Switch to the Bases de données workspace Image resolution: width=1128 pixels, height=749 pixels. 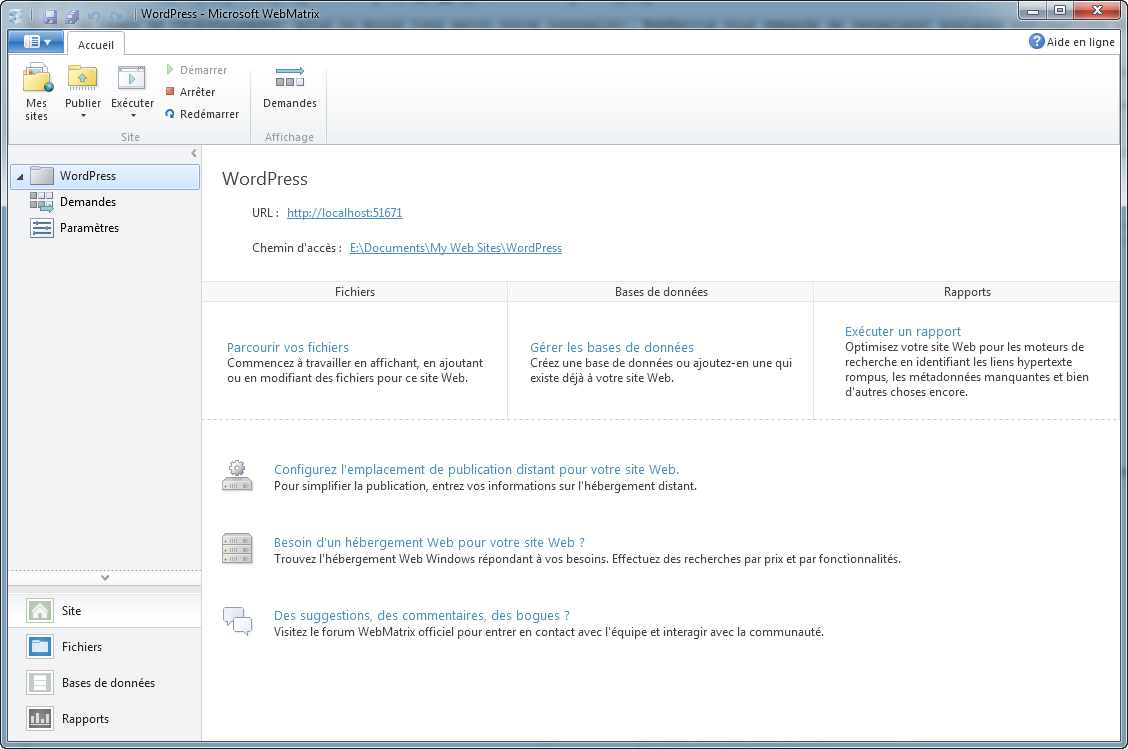[x=108, y=683]
